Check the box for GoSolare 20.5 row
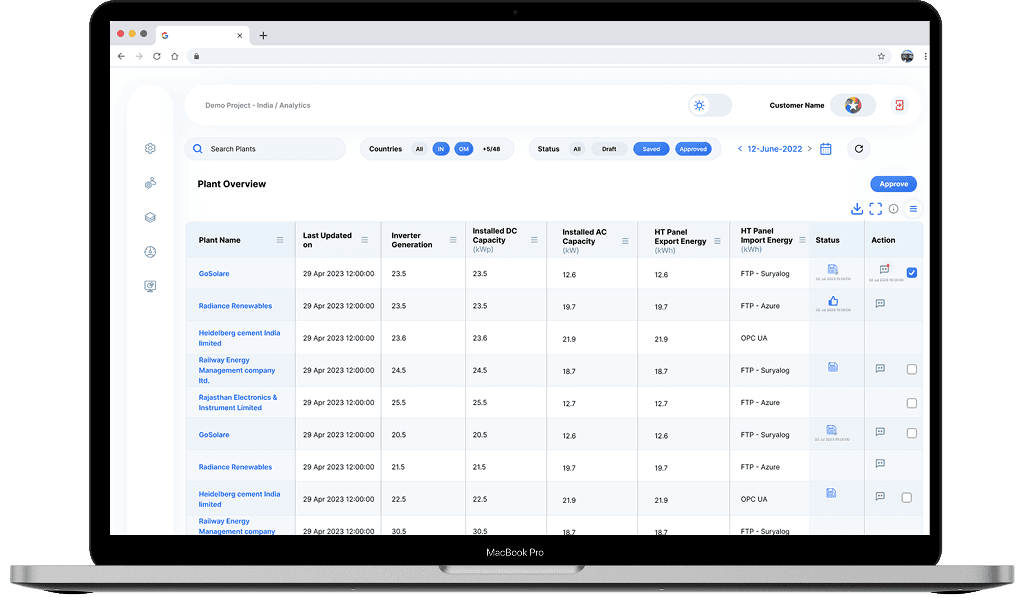 coord(912,433)
